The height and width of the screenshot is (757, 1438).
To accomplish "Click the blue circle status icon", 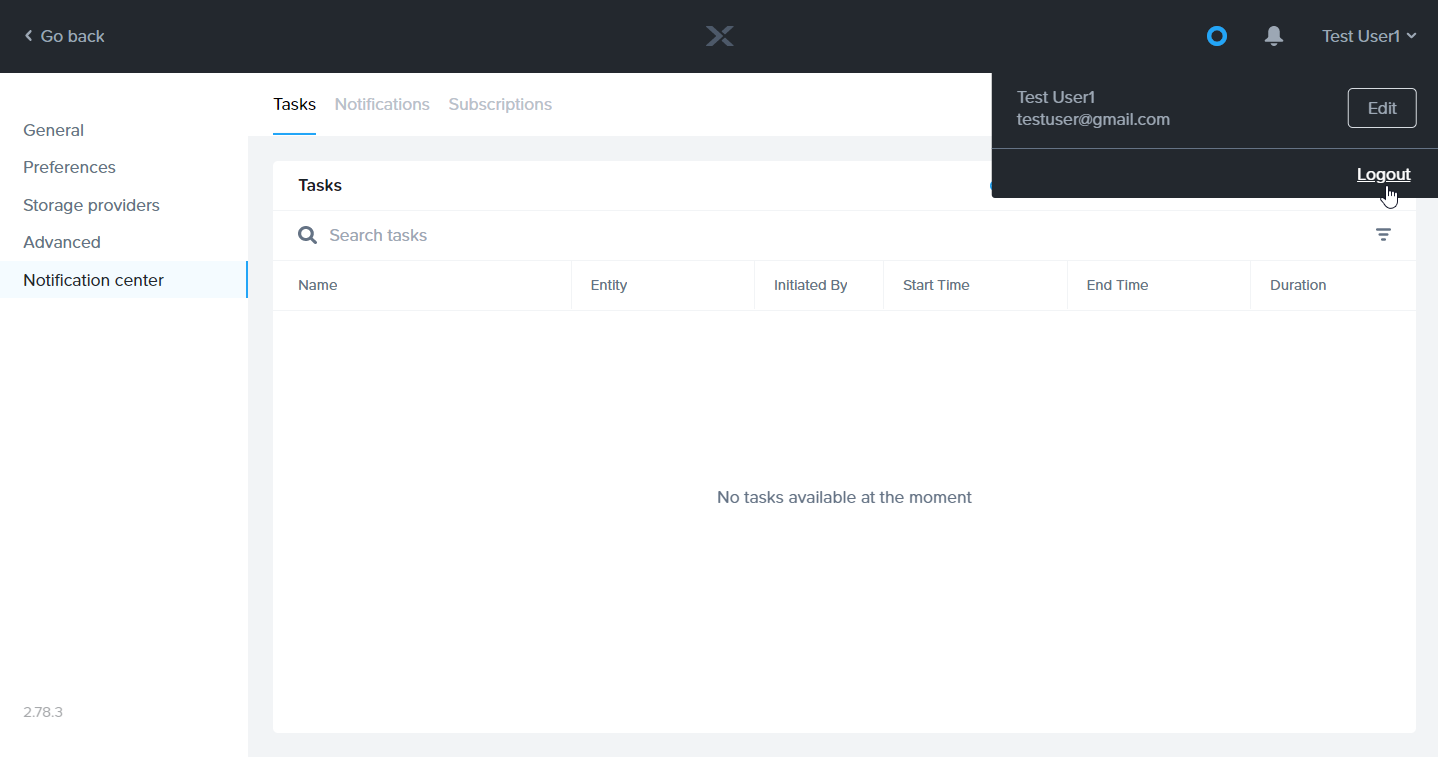I will tap(1216, 36).
